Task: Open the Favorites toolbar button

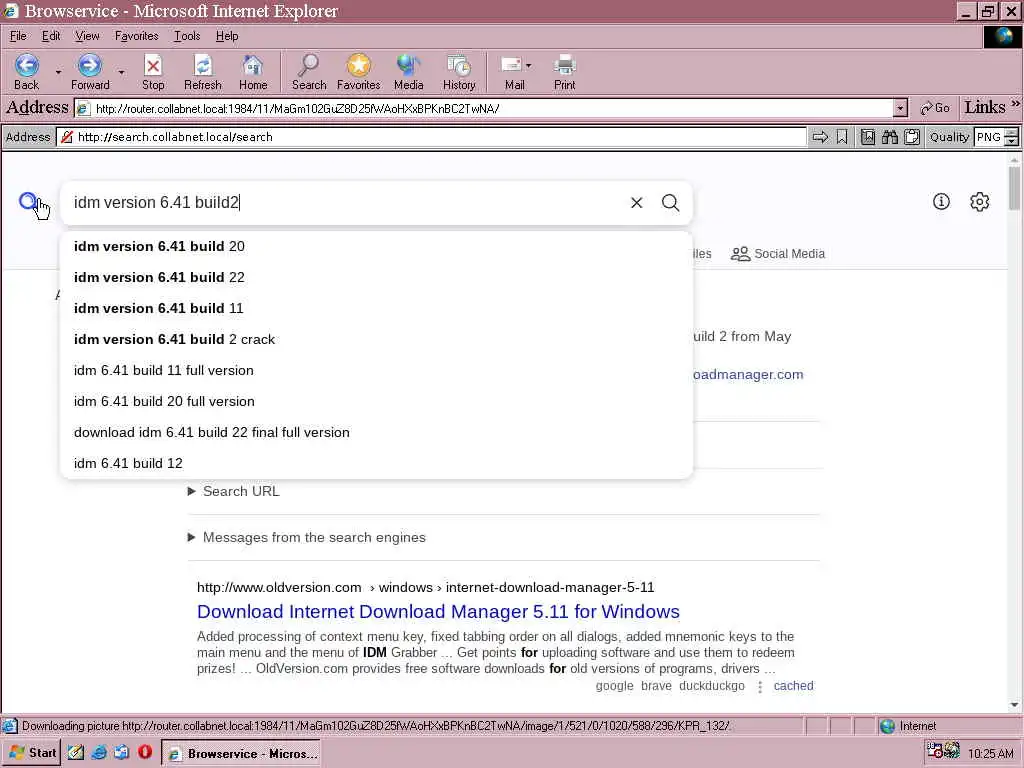Action: tap(359, 72)
